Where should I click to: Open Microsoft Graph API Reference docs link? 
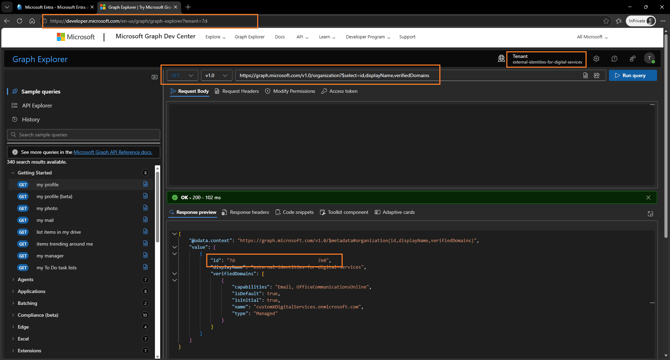(x=113, y=152)
